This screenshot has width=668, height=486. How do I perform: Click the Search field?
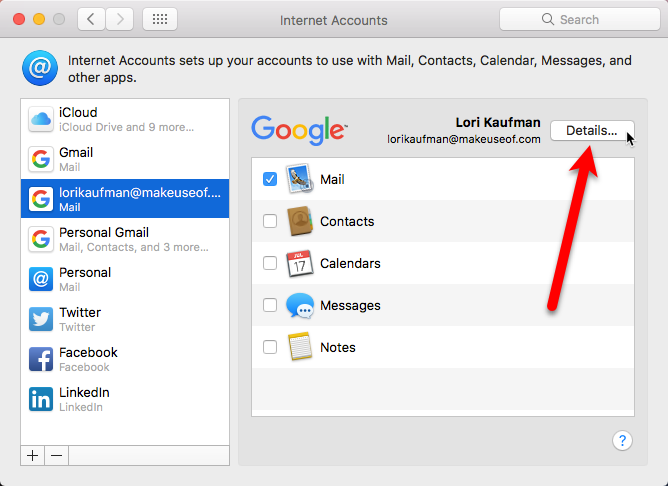tap(579, 19)
